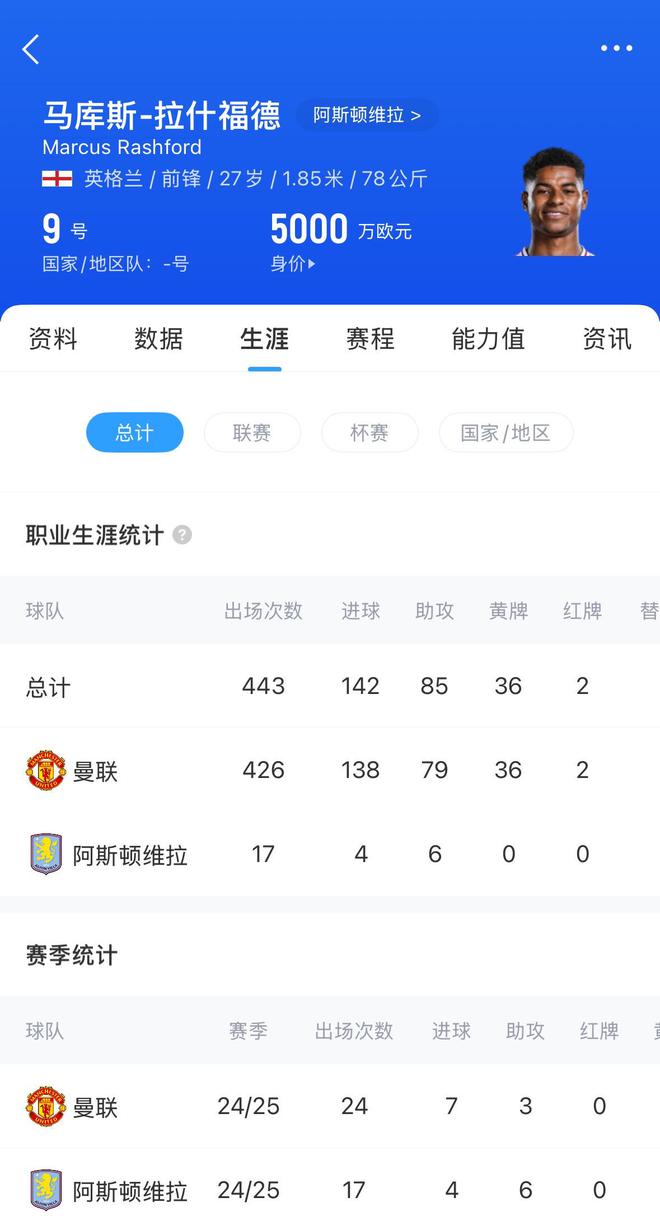Select the 总计 filter pill
The width and height of the screenshot is (660, 1230).
pos(135,433)
